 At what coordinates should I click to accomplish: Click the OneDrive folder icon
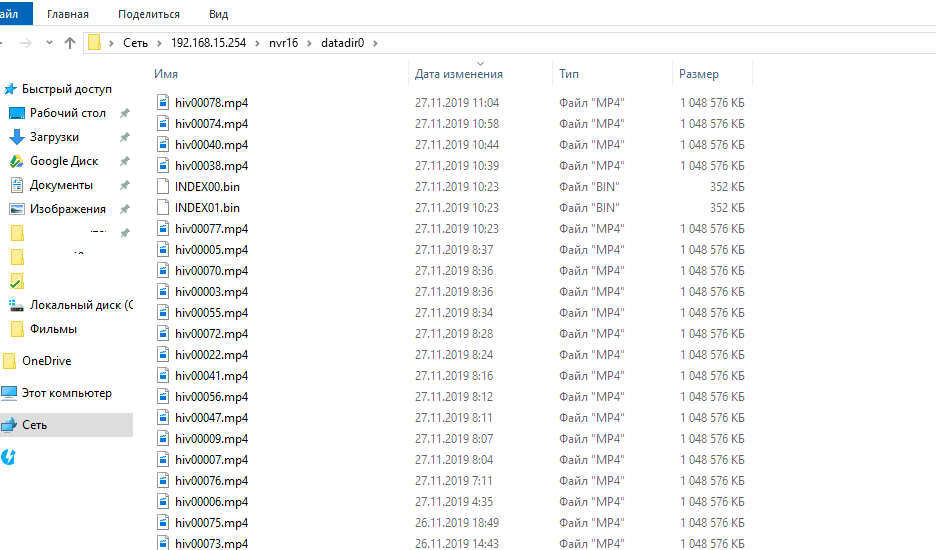click(x=10, y=361)
